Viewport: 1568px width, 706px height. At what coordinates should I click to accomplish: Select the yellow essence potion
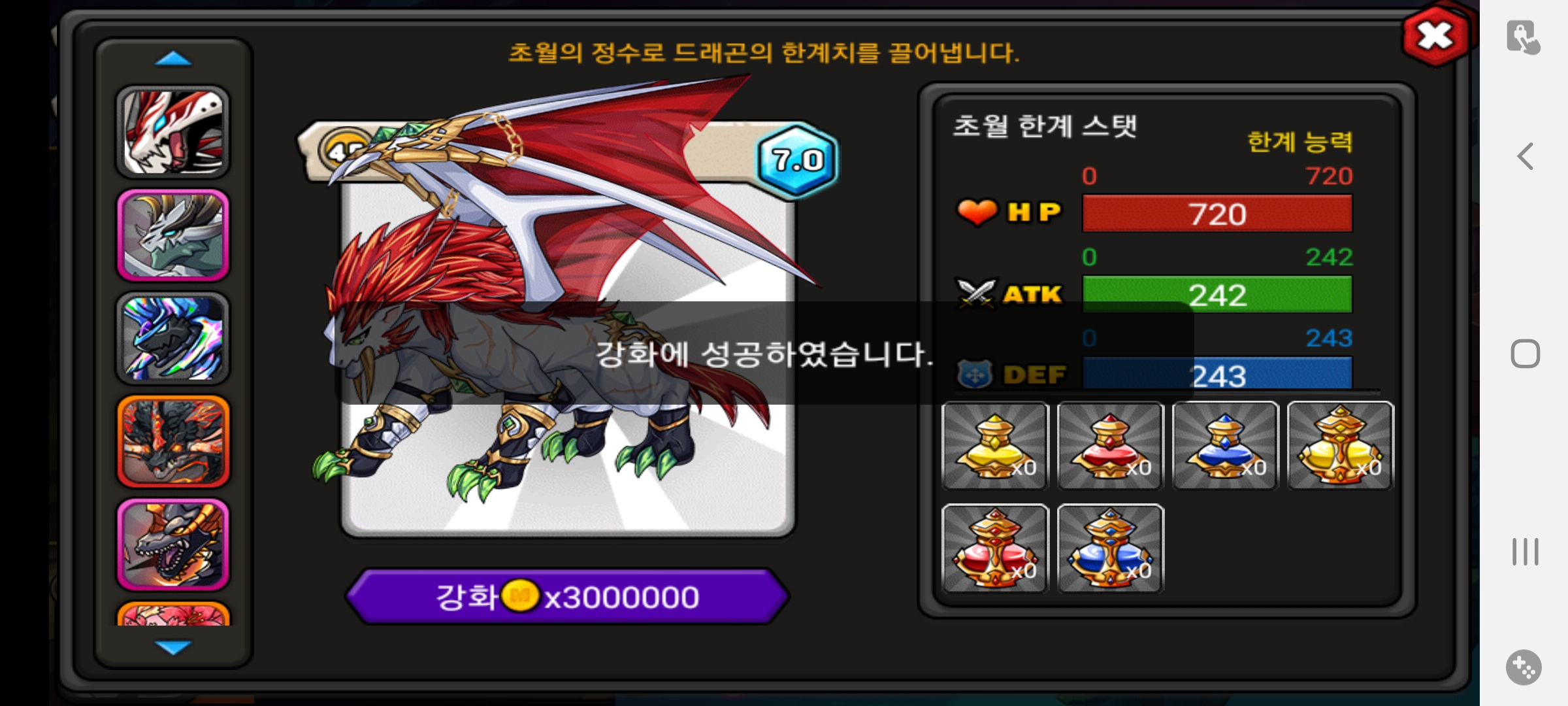pos(995,445)
